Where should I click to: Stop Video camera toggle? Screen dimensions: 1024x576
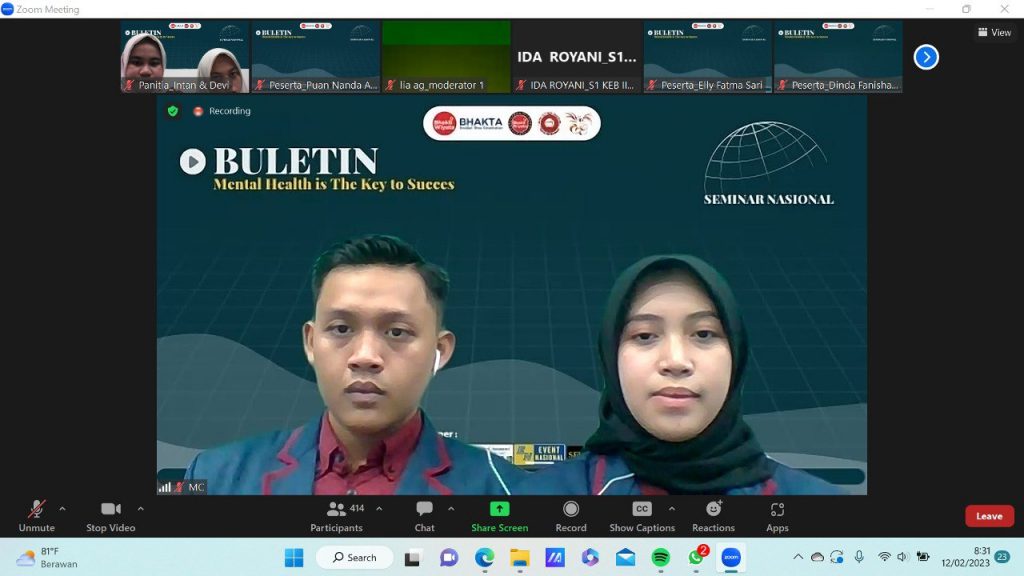pos(110,510)
